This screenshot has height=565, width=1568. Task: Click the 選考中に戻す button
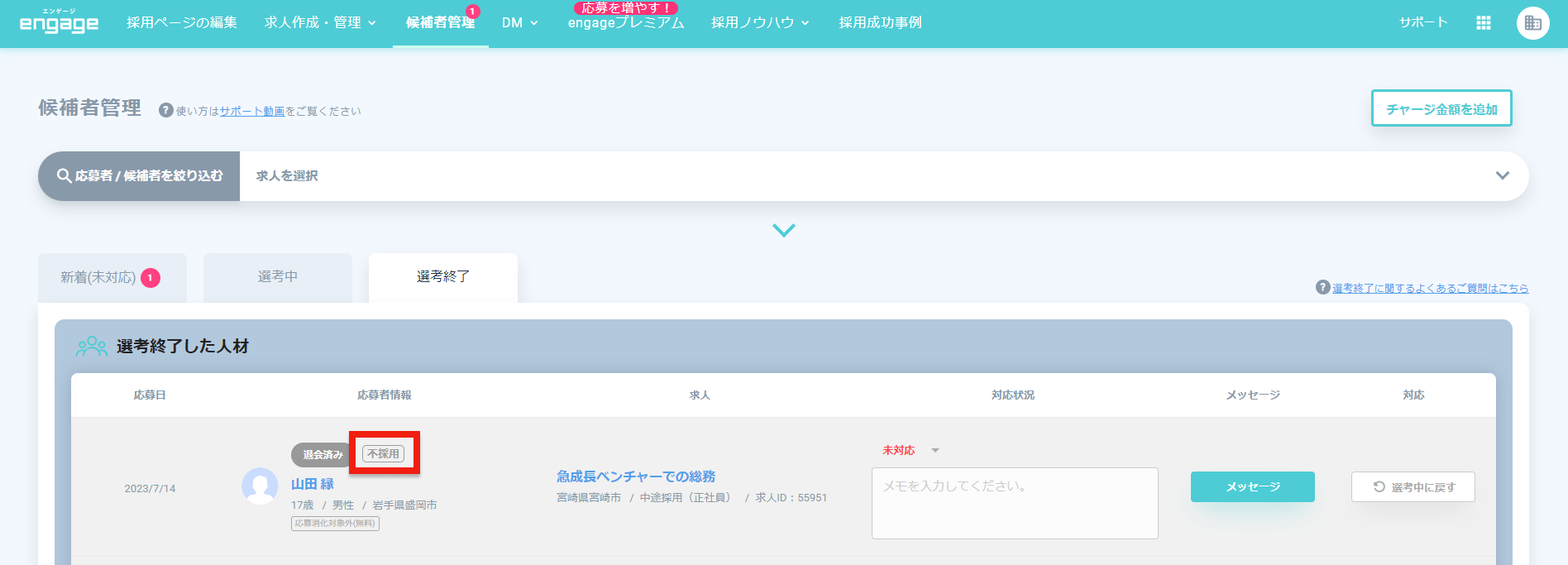pos(1413,486)
